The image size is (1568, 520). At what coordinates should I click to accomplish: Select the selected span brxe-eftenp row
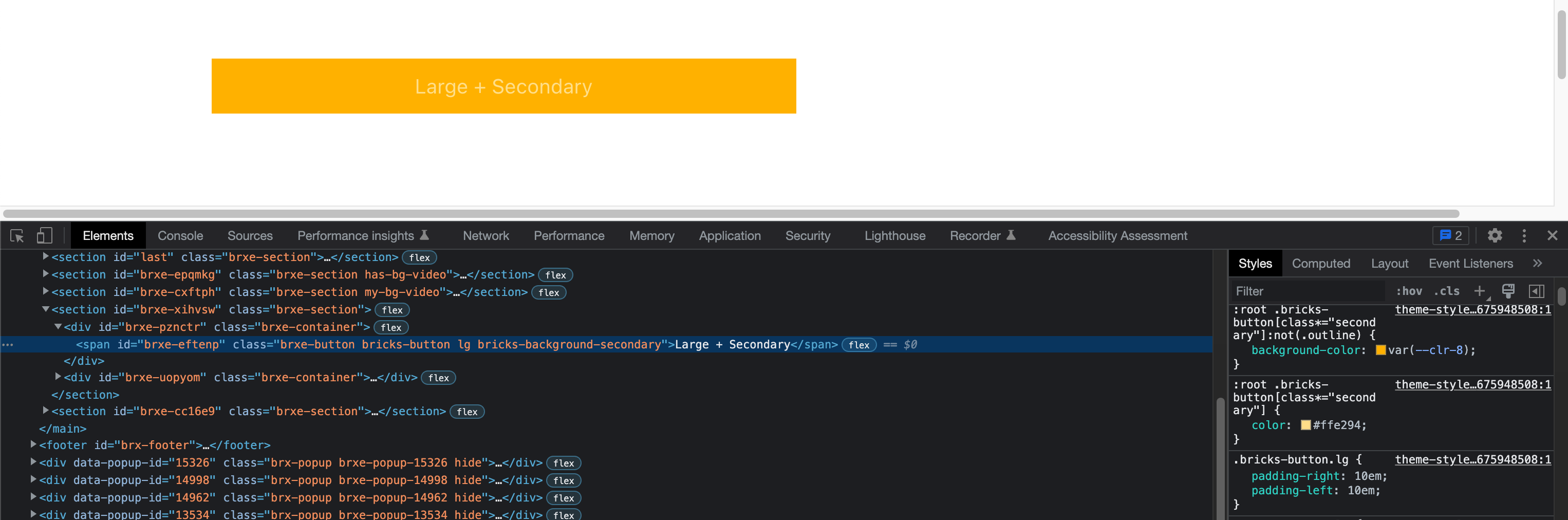[x=606, y=345]
